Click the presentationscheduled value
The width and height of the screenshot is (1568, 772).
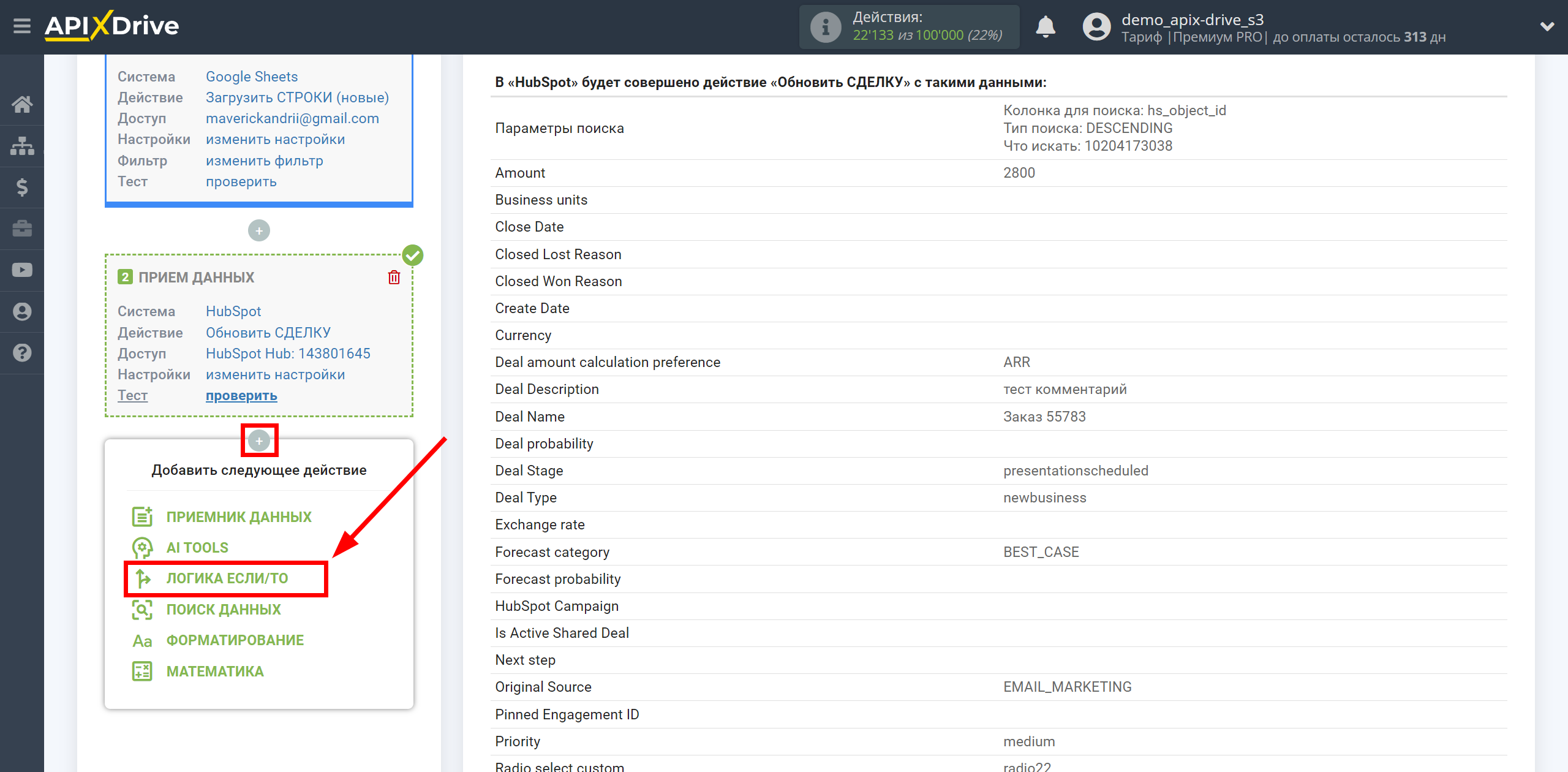[1076, 471]
